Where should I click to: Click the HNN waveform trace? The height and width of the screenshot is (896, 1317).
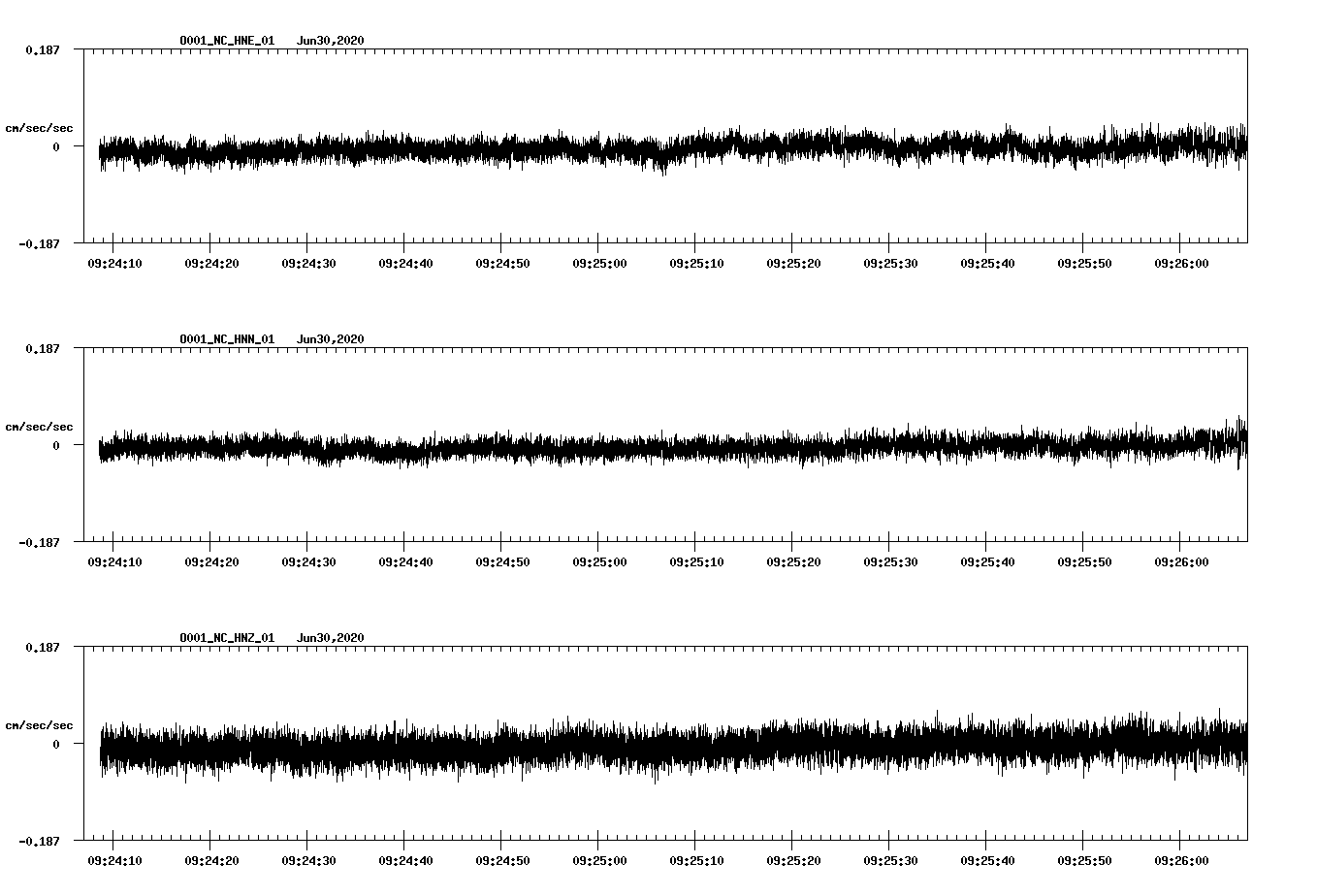click(x=673, y=445)
